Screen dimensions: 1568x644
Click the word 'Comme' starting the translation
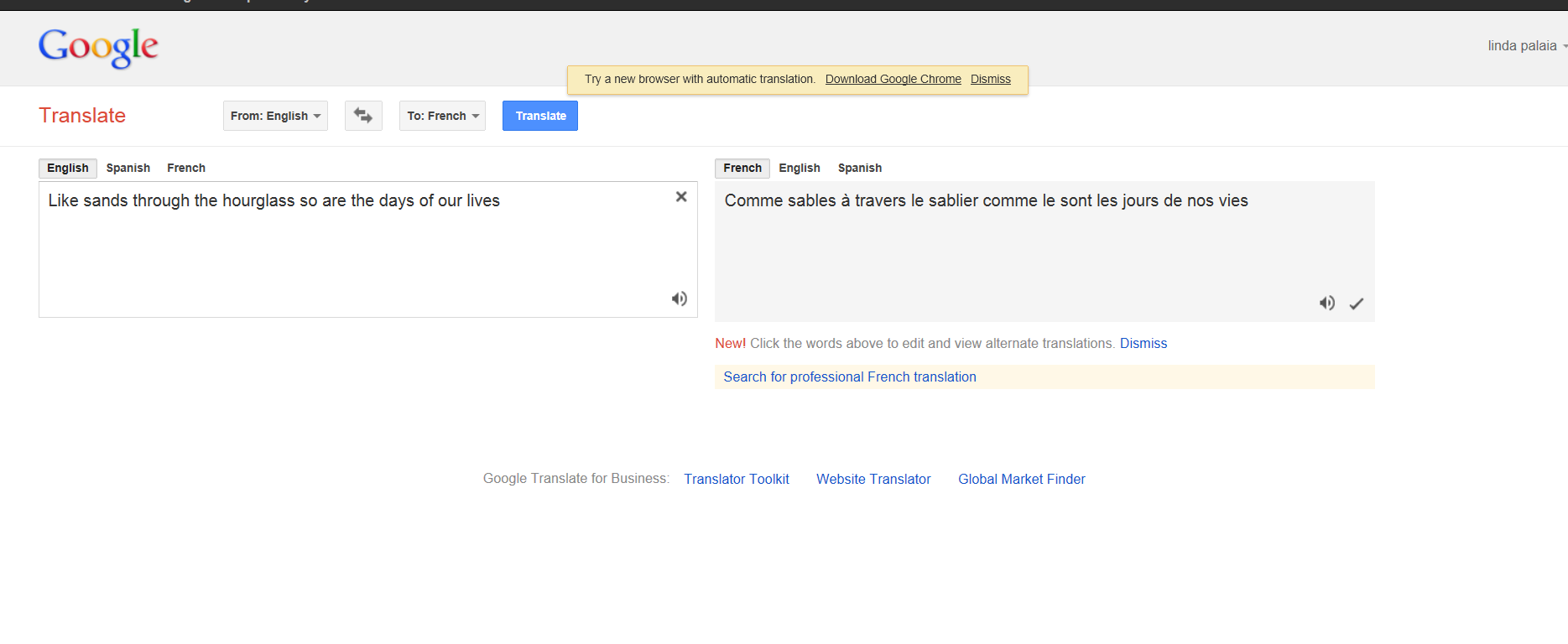tap(753, 200)
